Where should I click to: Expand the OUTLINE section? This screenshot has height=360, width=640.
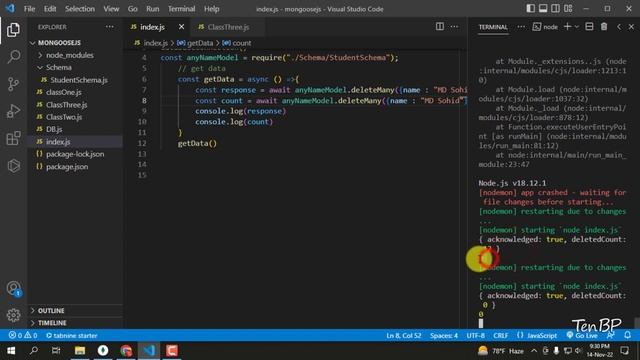click(x=51, y=311)
